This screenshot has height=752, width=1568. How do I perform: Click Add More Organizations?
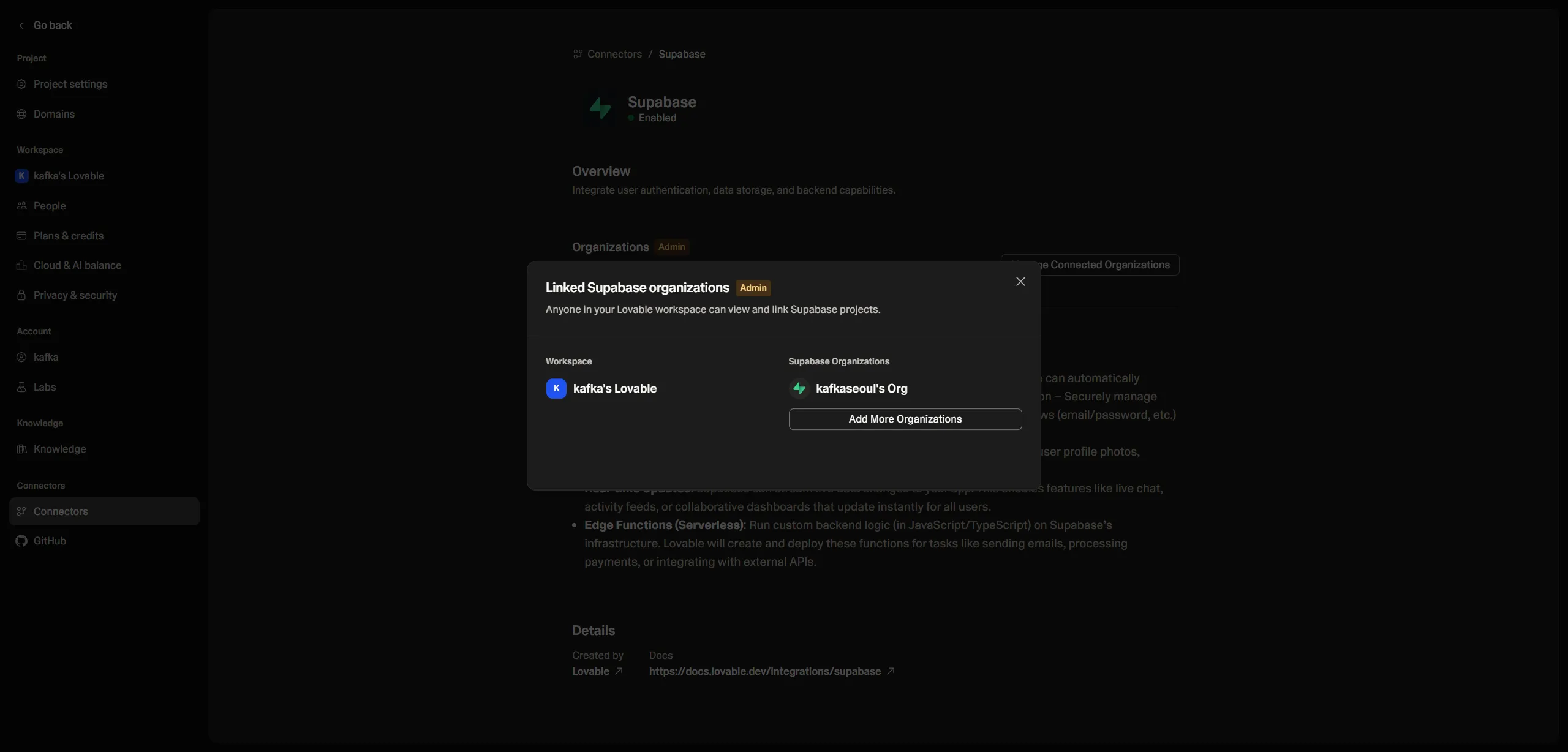point(905,419)
